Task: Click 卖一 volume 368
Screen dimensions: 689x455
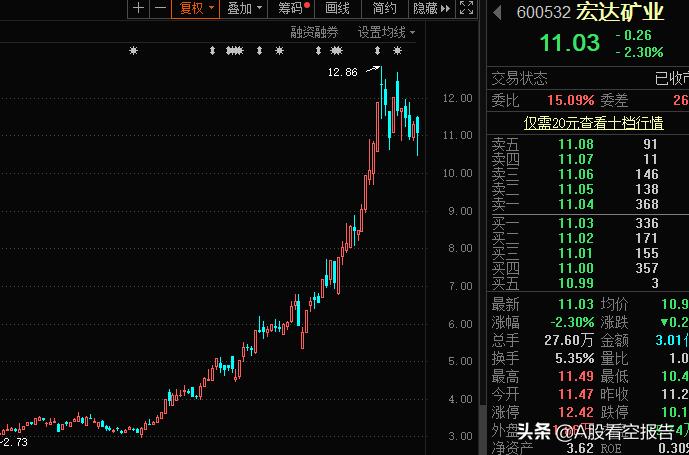Action: pos(646,204)
